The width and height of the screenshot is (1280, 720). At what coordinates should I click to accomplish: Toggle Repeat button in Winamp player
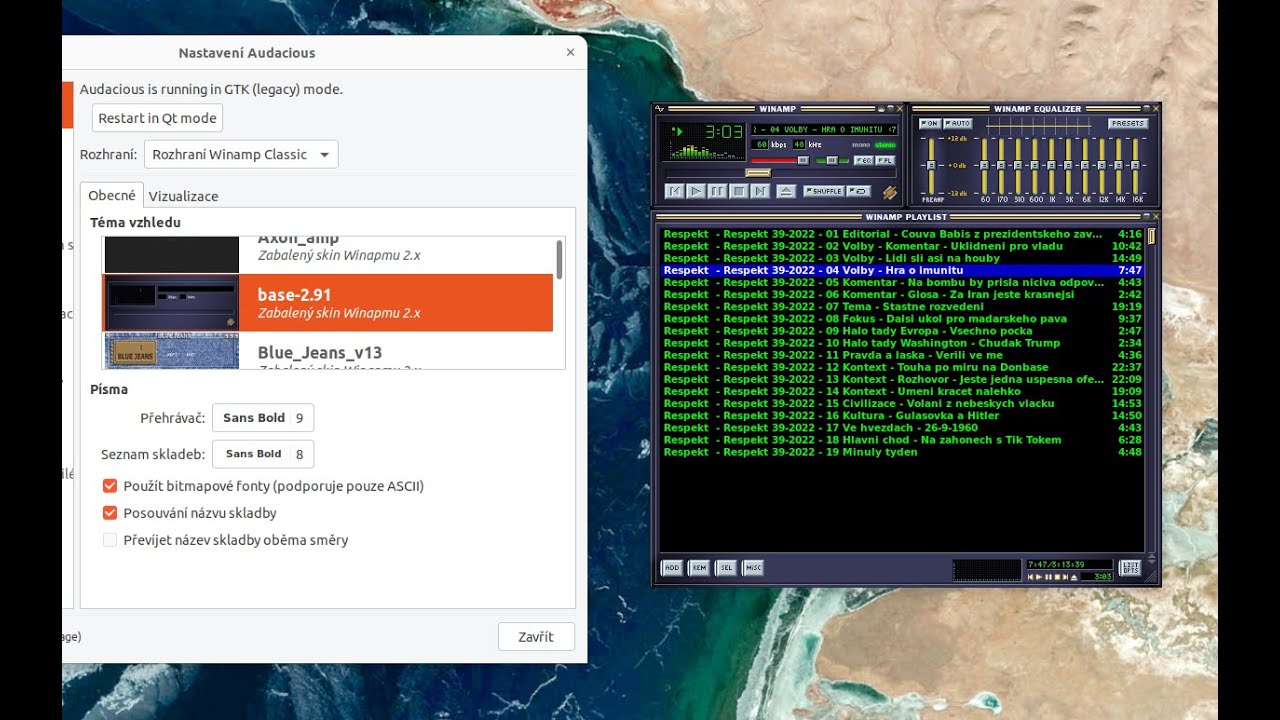click(859, 191)
